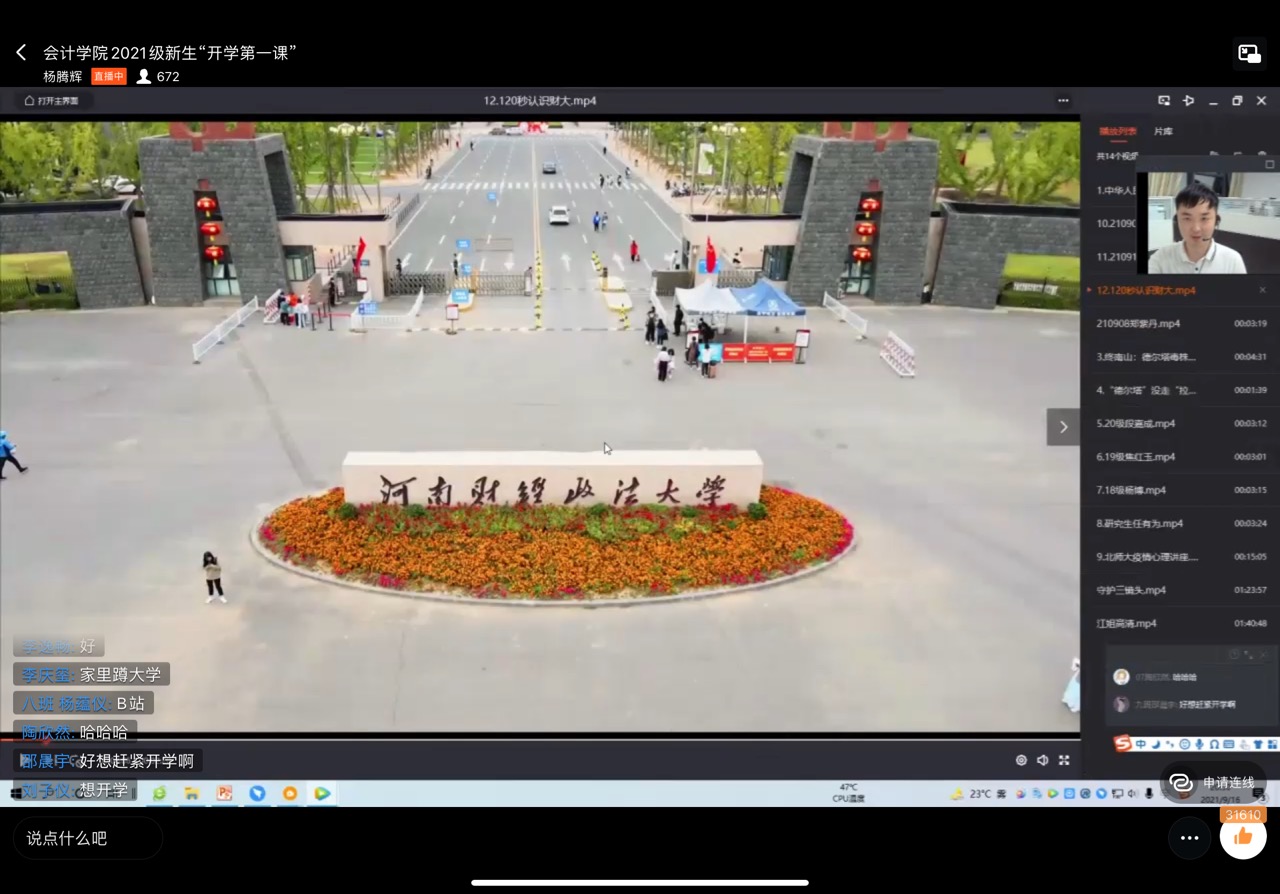Open the PowerPoint taskbar icon

click(225, 793)
